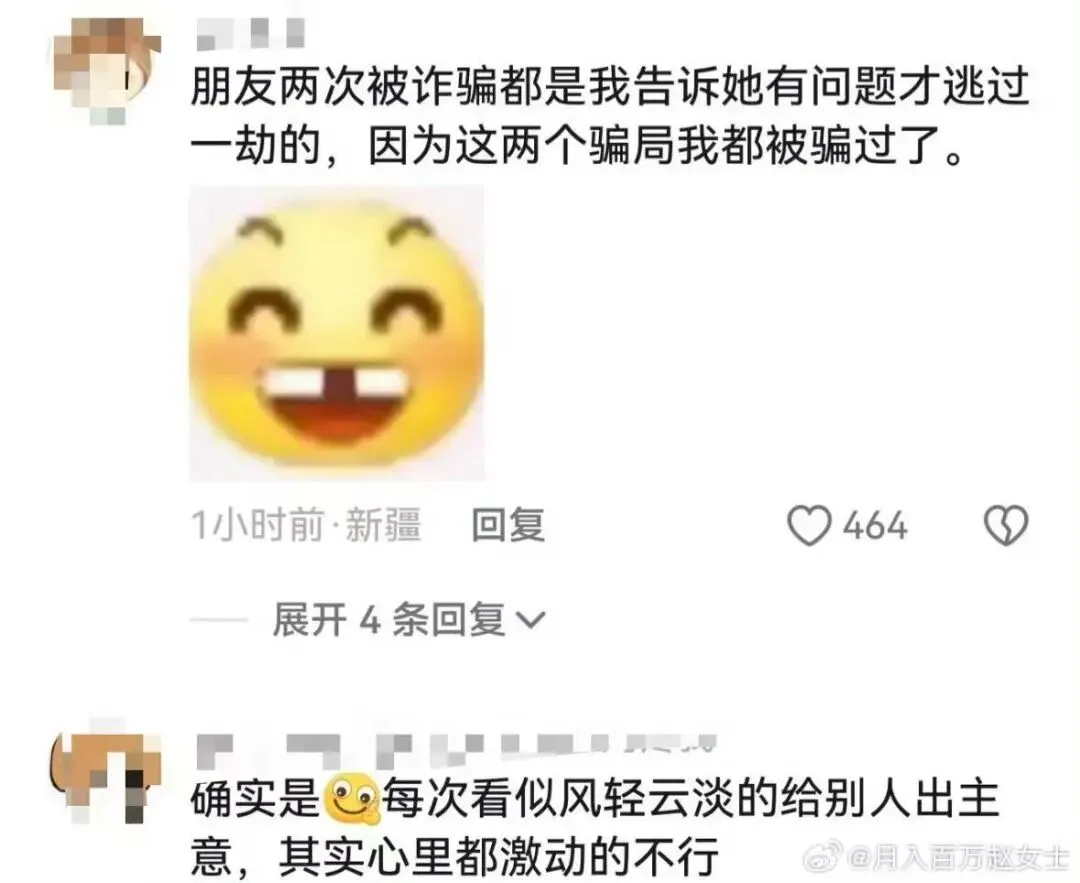Select the comment starting 朋友两次被诈骗

(610, 118)
